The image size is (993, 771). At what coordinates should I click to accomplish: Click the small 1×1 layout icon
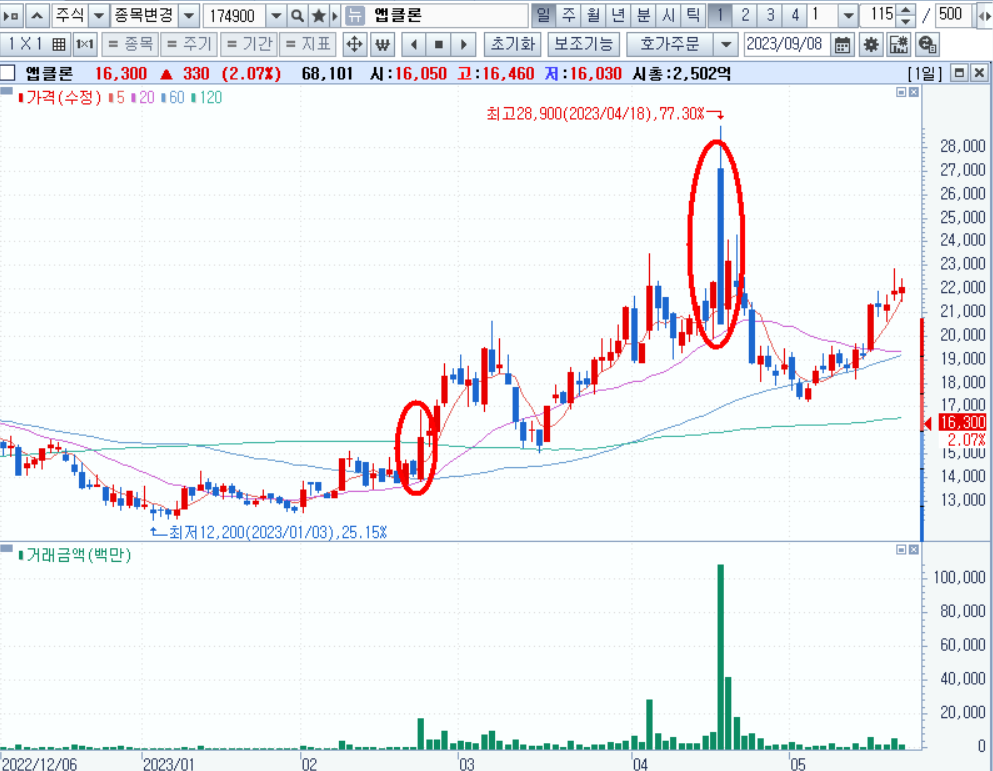[x=84, y=44]
